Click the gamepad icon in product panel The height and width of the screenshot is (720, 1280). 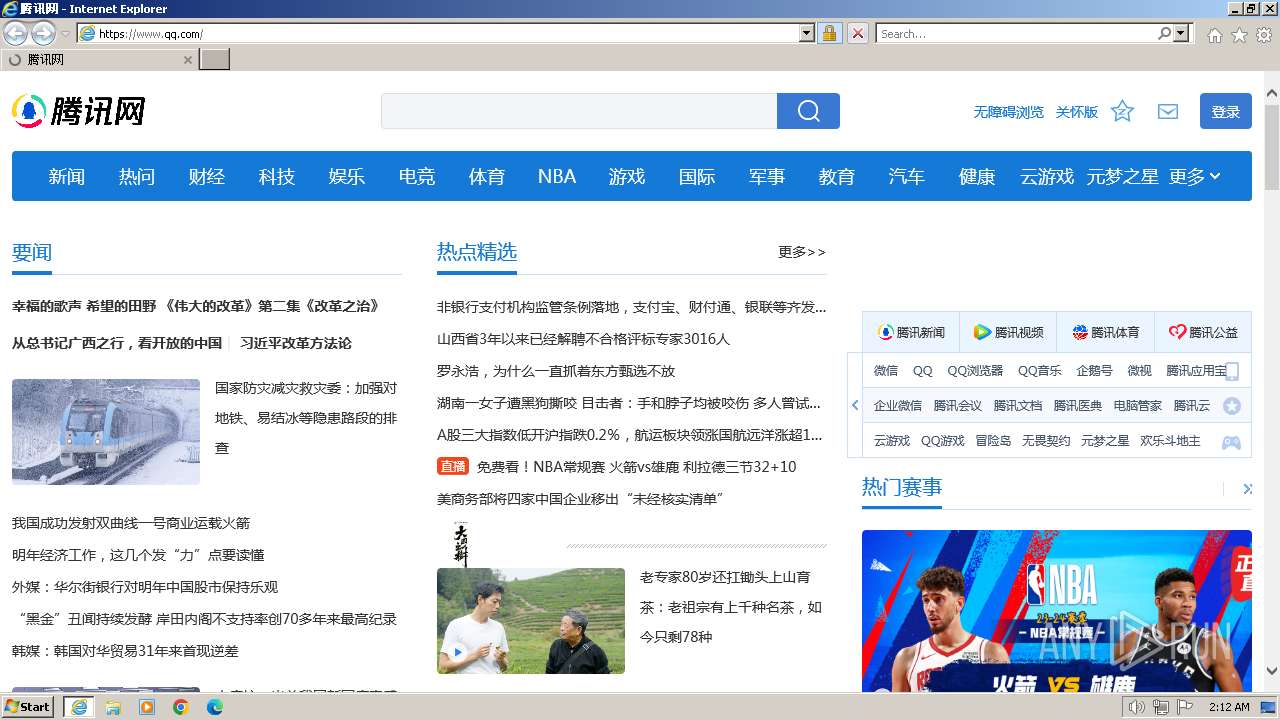click(x=1232, y=442)
